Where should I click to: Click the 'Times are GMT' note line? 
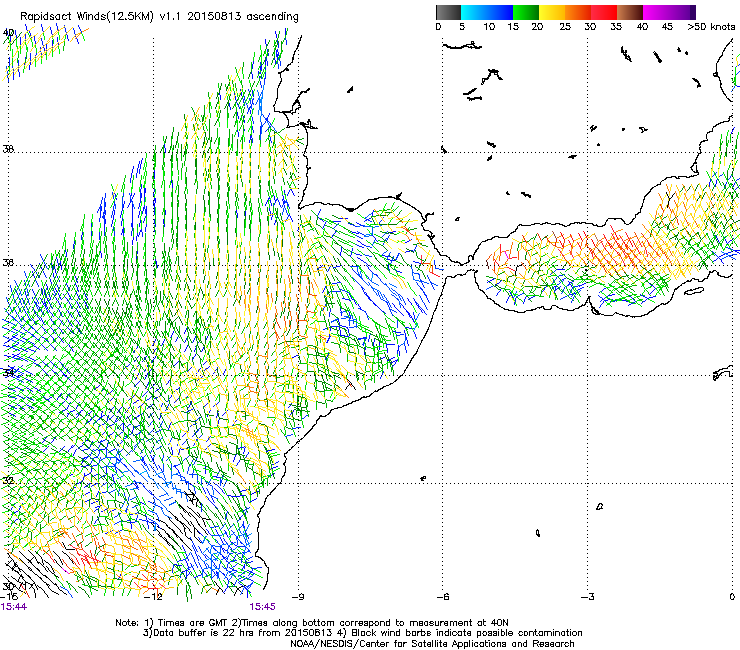click(312, 623)
